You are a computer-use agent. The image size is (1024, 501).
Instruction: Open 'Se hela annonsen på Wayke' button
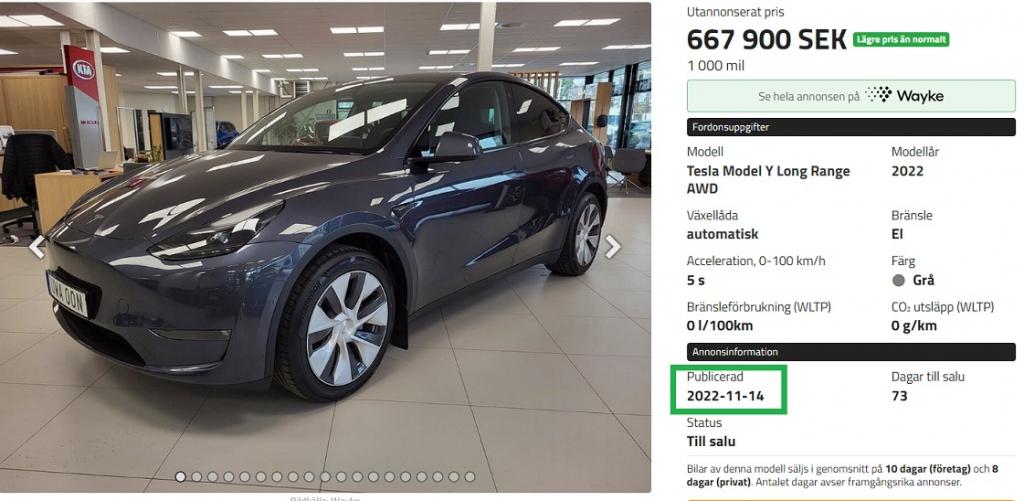[x=851, y=96]
